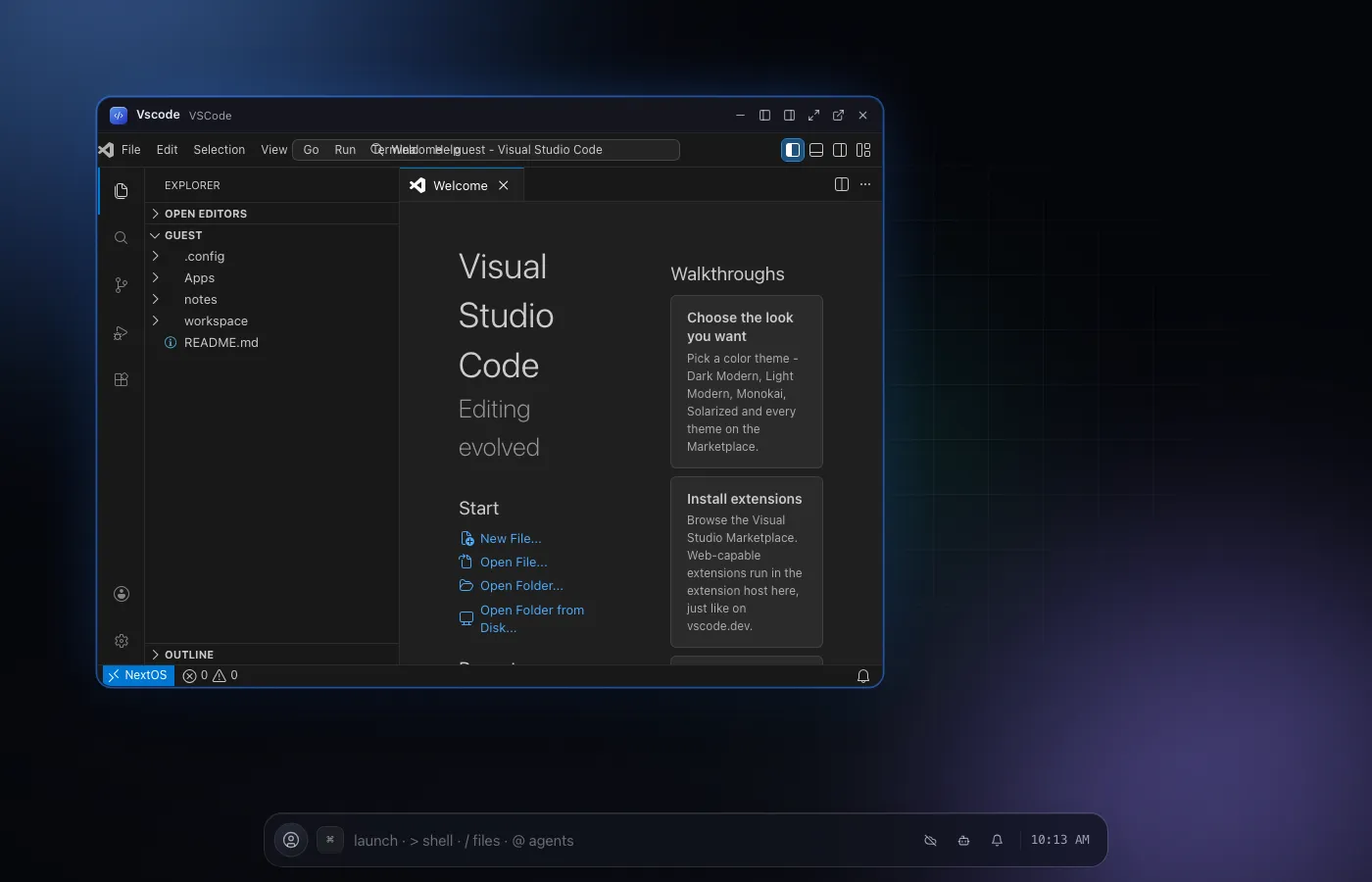Click the cloud-off icon in the dock

point(931,841)
